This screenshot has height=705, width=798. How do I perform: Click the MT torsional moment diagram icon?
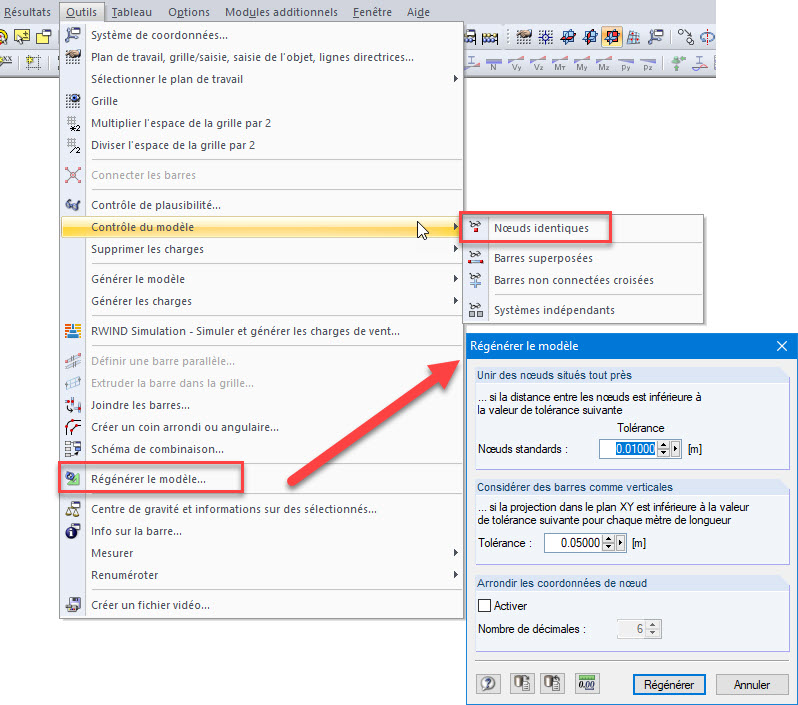coord(560,64)
